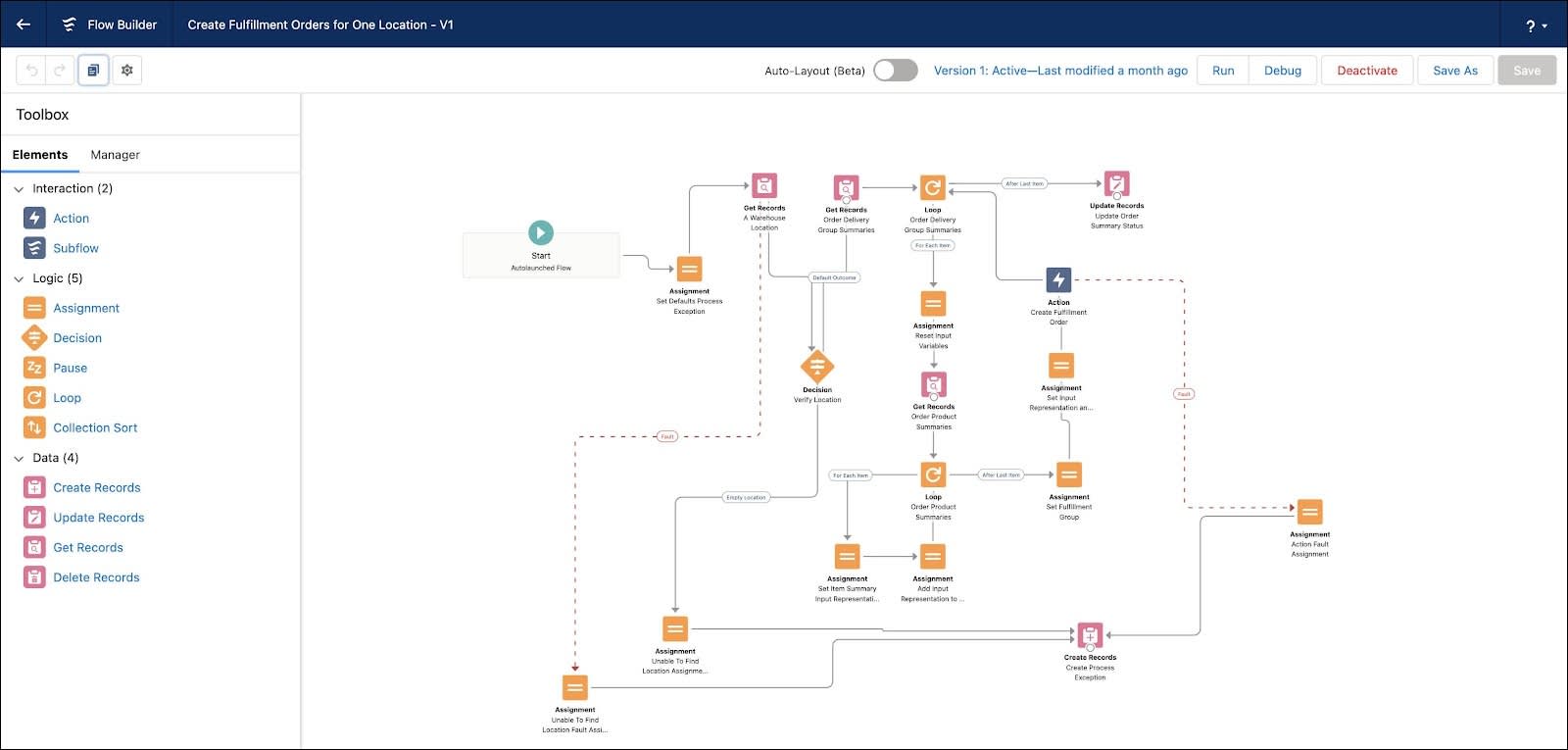Select the Loop Order Product Summaries node
The width and height of the screenshot is (1568, 750).
coord(933,475)
